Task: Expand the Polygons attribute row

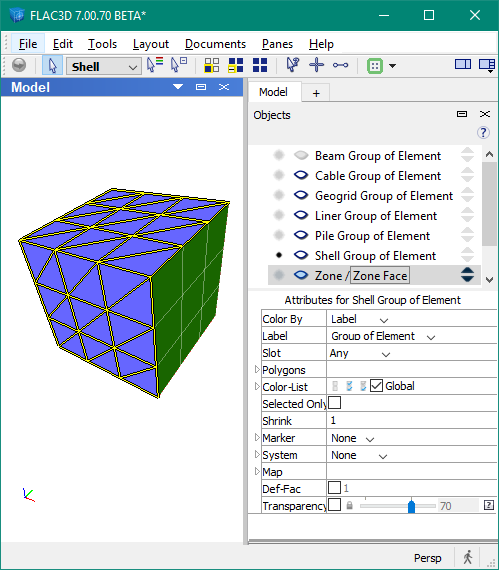Action: pyautogui.click(x=257, y=369)
